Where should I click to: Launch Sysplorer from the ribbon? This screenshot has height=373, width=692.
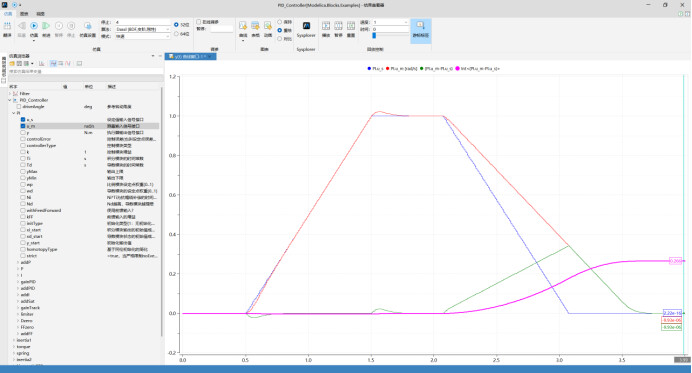pyautogui.click(x=306, y=26)
